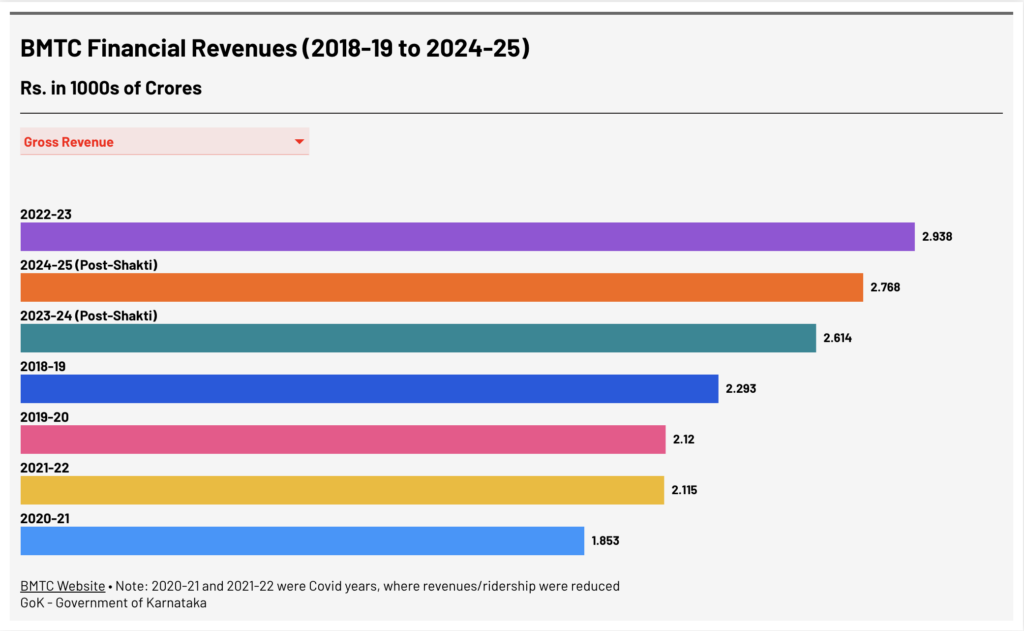Click the 2021-22 yellow bar

click(340, 490)
